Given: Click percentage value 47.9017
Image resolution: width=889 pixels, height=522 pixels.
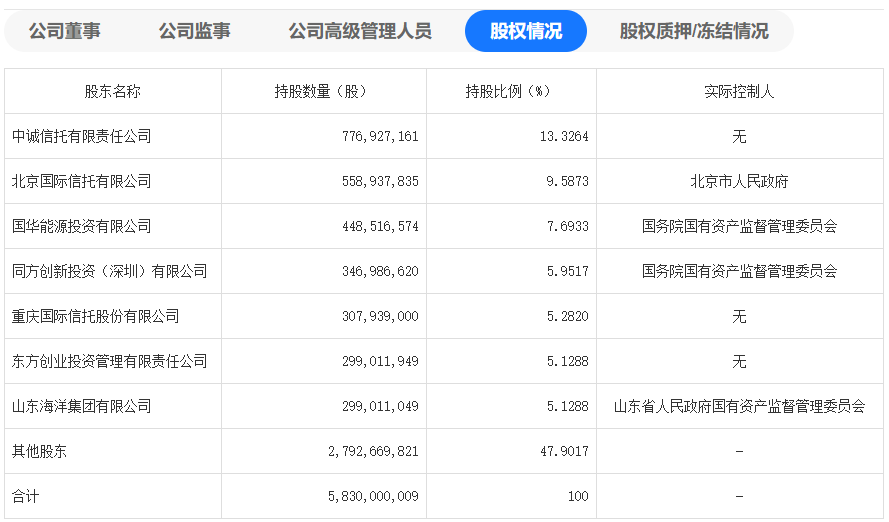Looking at the screenshot, I should [564, 452].
